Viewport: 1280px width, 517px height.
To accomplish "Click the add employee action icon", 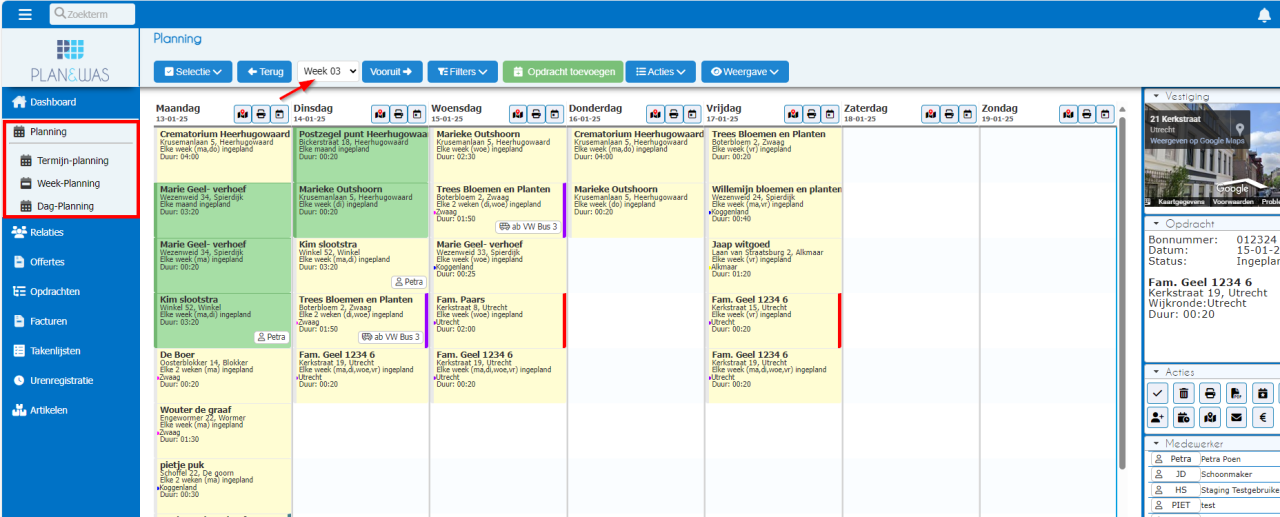I will point(1158,418).
